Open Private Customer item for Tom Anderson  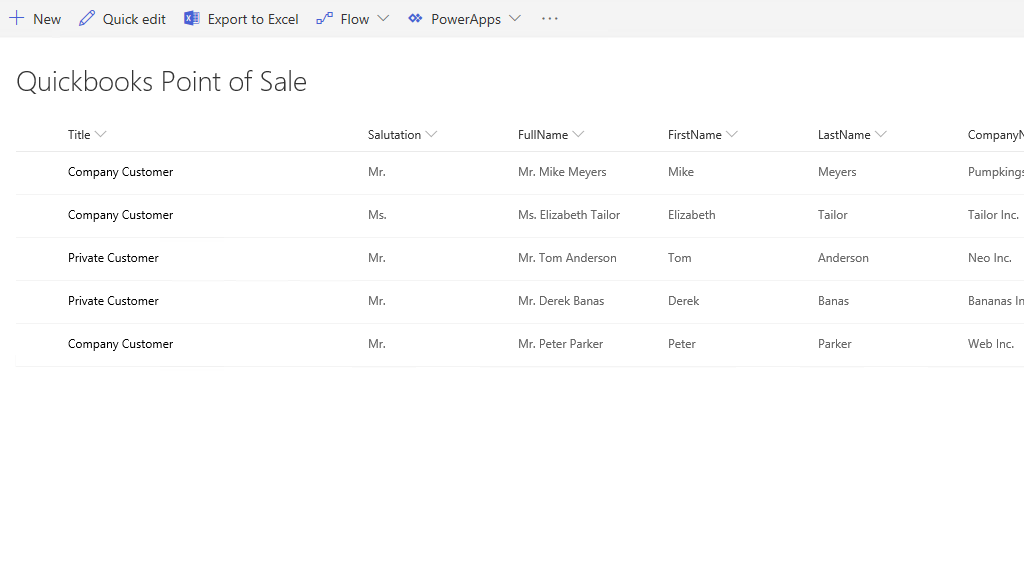coord(113,258)
